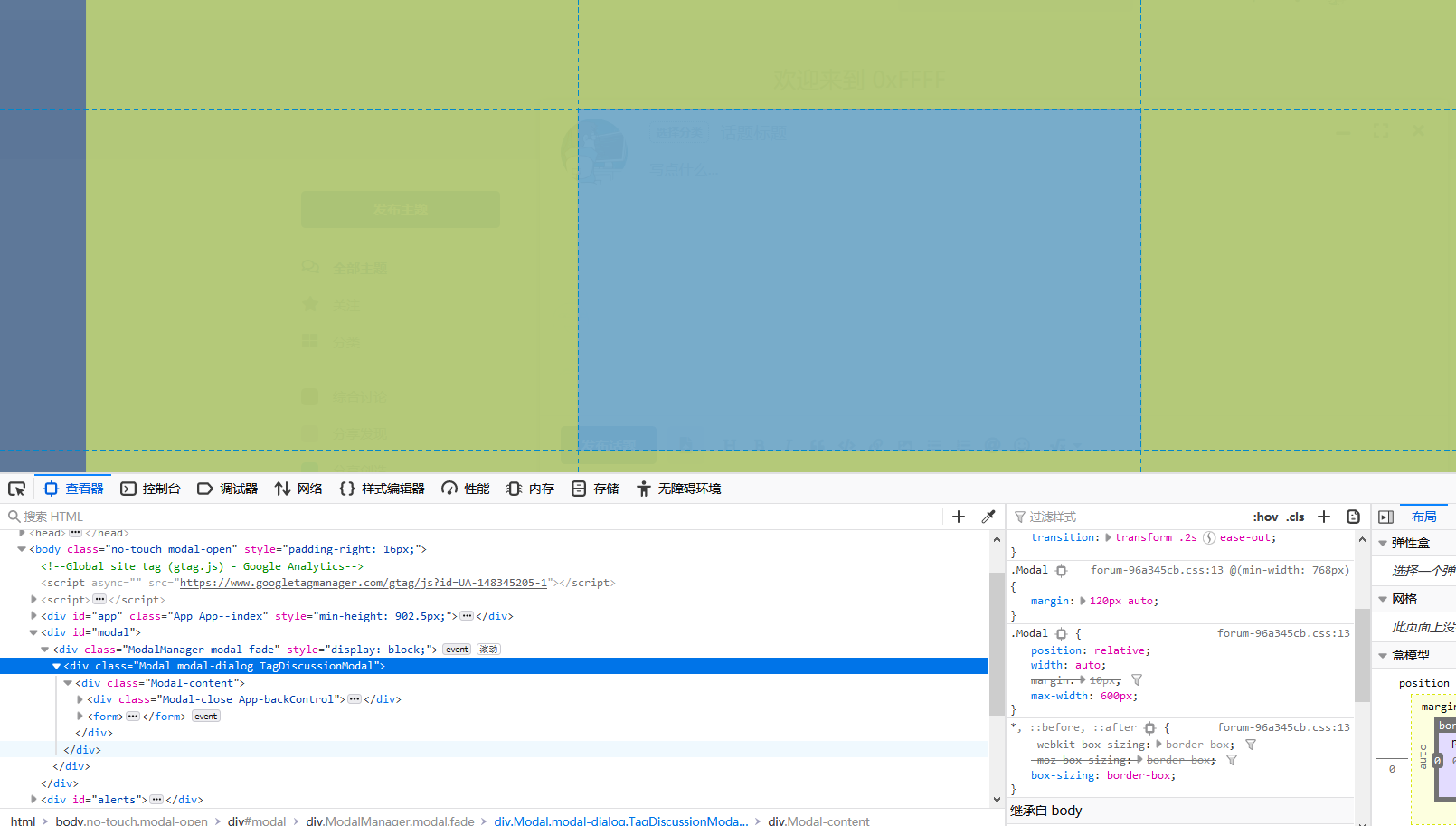Image resolution: width=1456 pixels, height=826 pixels.
Task: Expand the transition shorthand arrow
Action: click(1108, 537)
